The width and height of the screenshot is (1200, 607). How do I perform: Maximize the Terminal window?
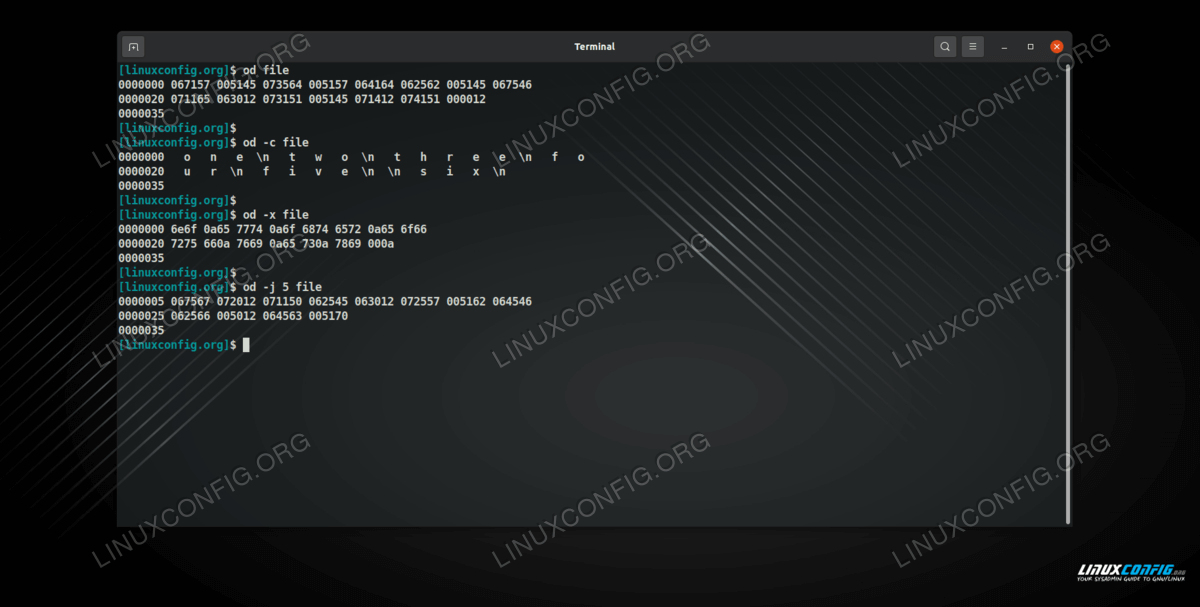click(x=1030, y=47)
